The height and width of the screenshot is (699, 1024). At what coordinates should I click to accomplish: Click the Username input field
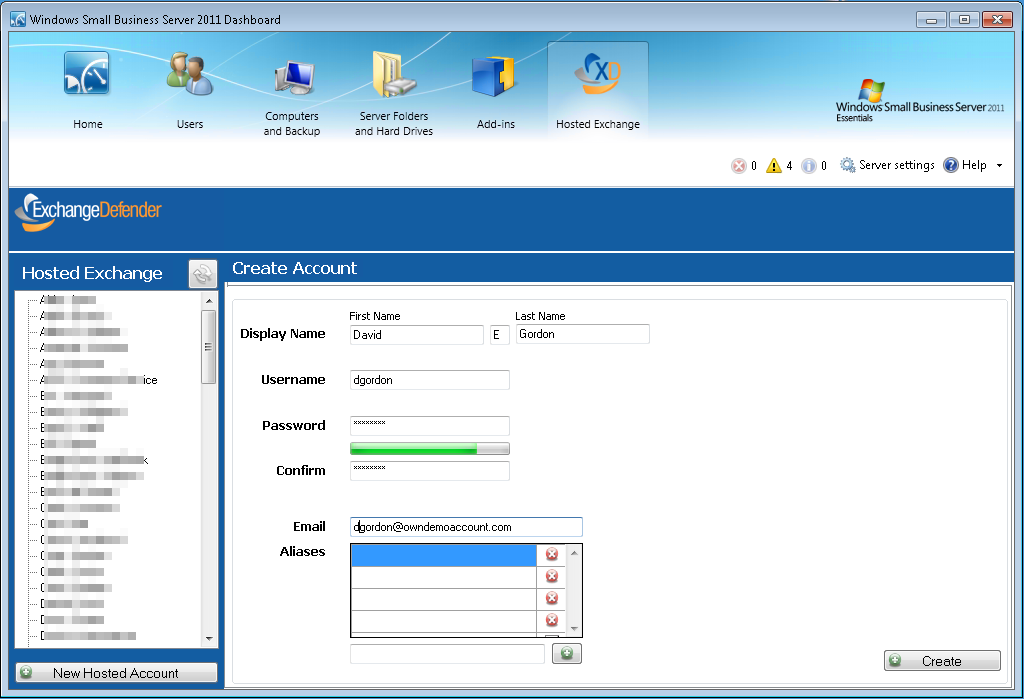pyautogui.click(x=429, y=380)
